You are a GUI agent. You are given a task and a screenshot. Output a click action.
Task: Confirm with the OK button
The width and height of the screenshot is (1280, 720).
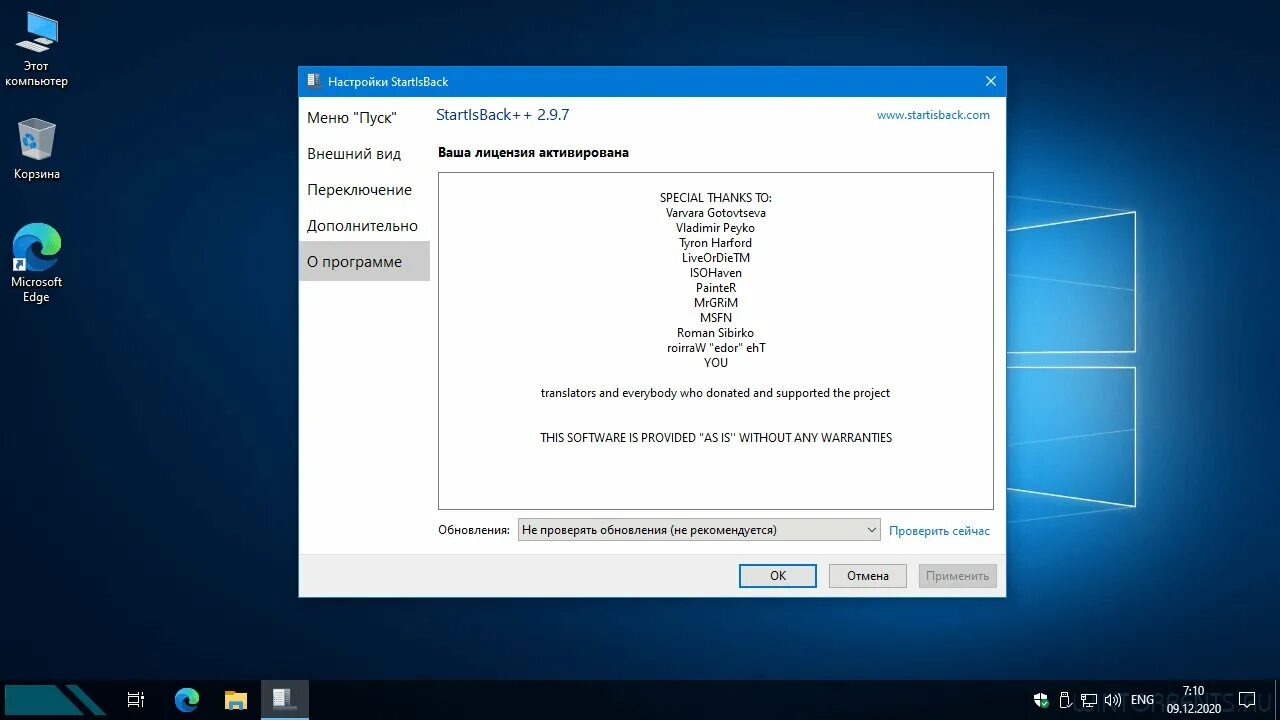point(778,575)
